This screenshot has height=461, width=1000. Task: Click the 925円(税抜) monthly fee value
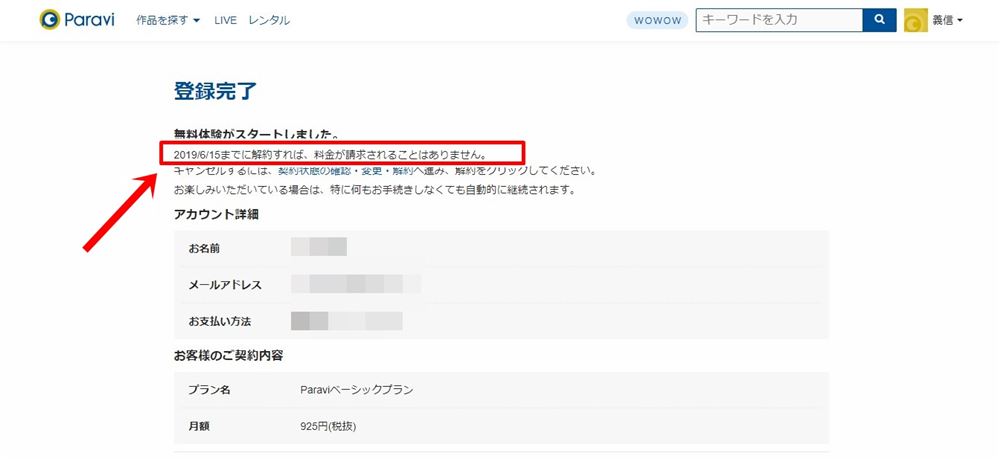coord(328,426)
